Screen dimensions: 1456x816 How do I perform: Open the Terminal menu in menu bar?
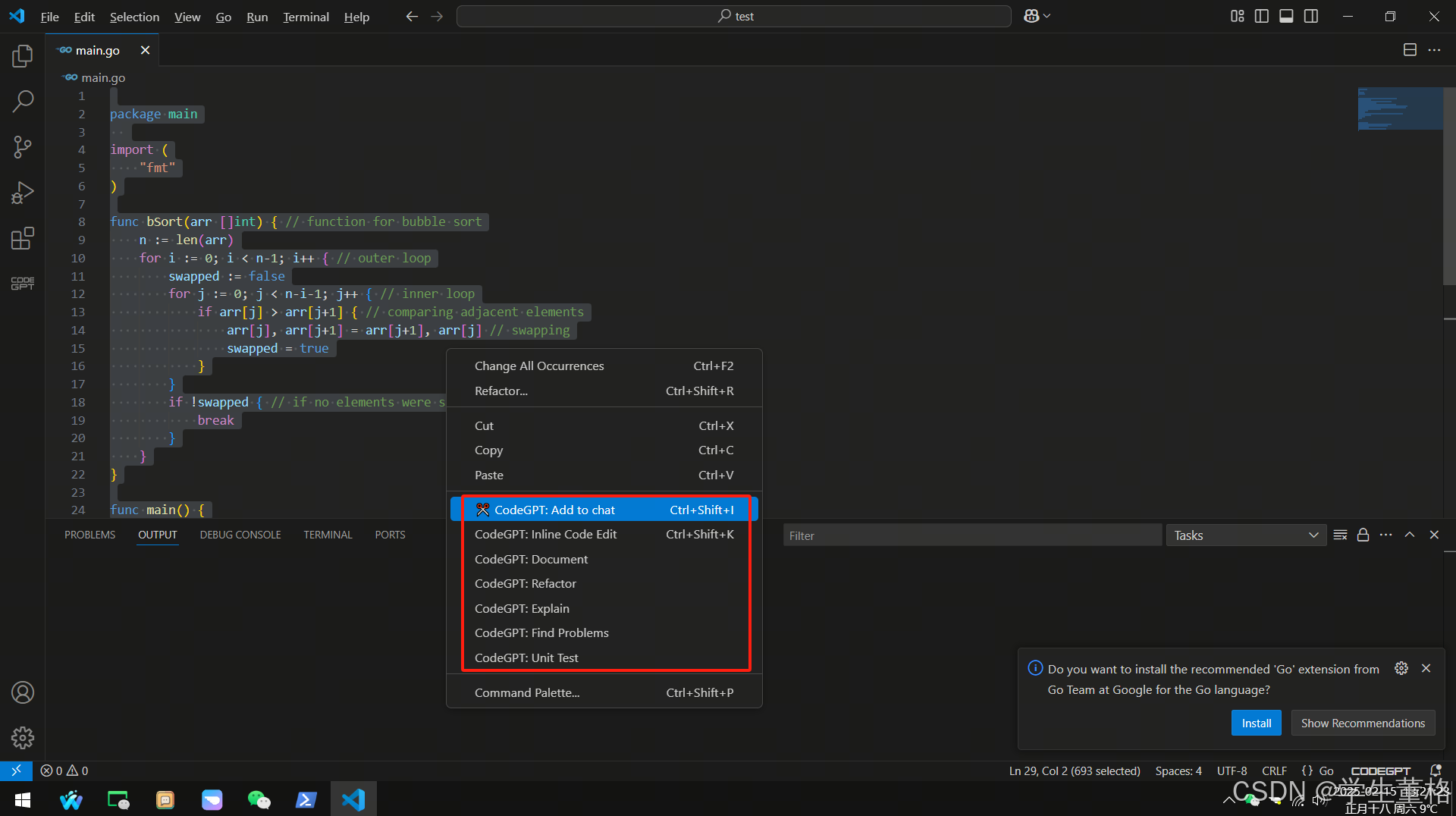tap(306, 17)
